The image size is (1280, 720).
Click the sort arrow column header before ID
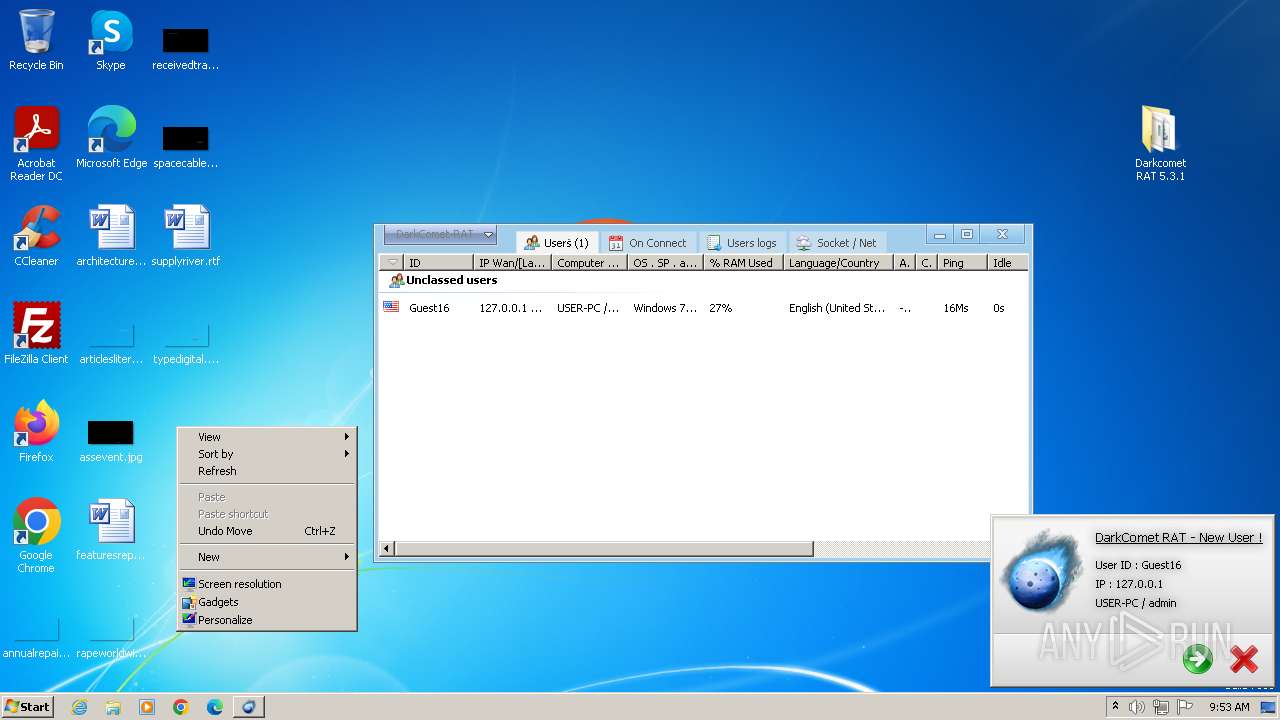coord(392,263)
